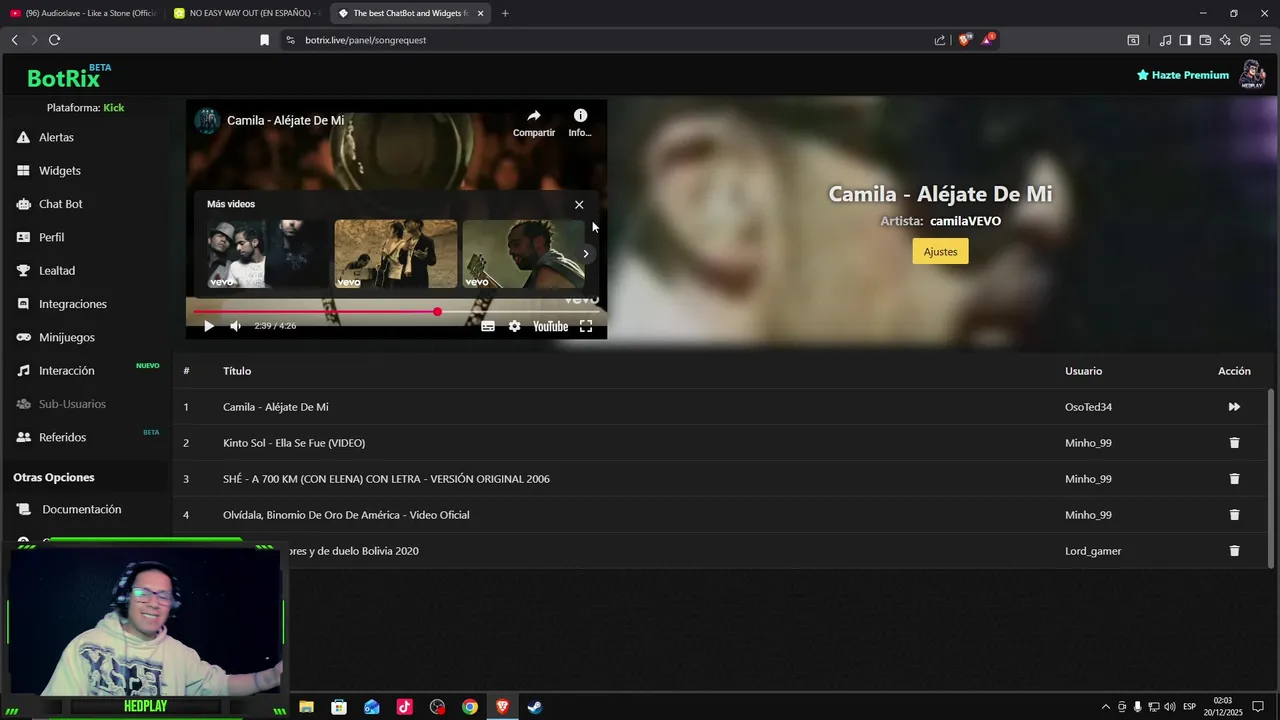
Task: Click Compartir on the video
Action: [534, 123]
